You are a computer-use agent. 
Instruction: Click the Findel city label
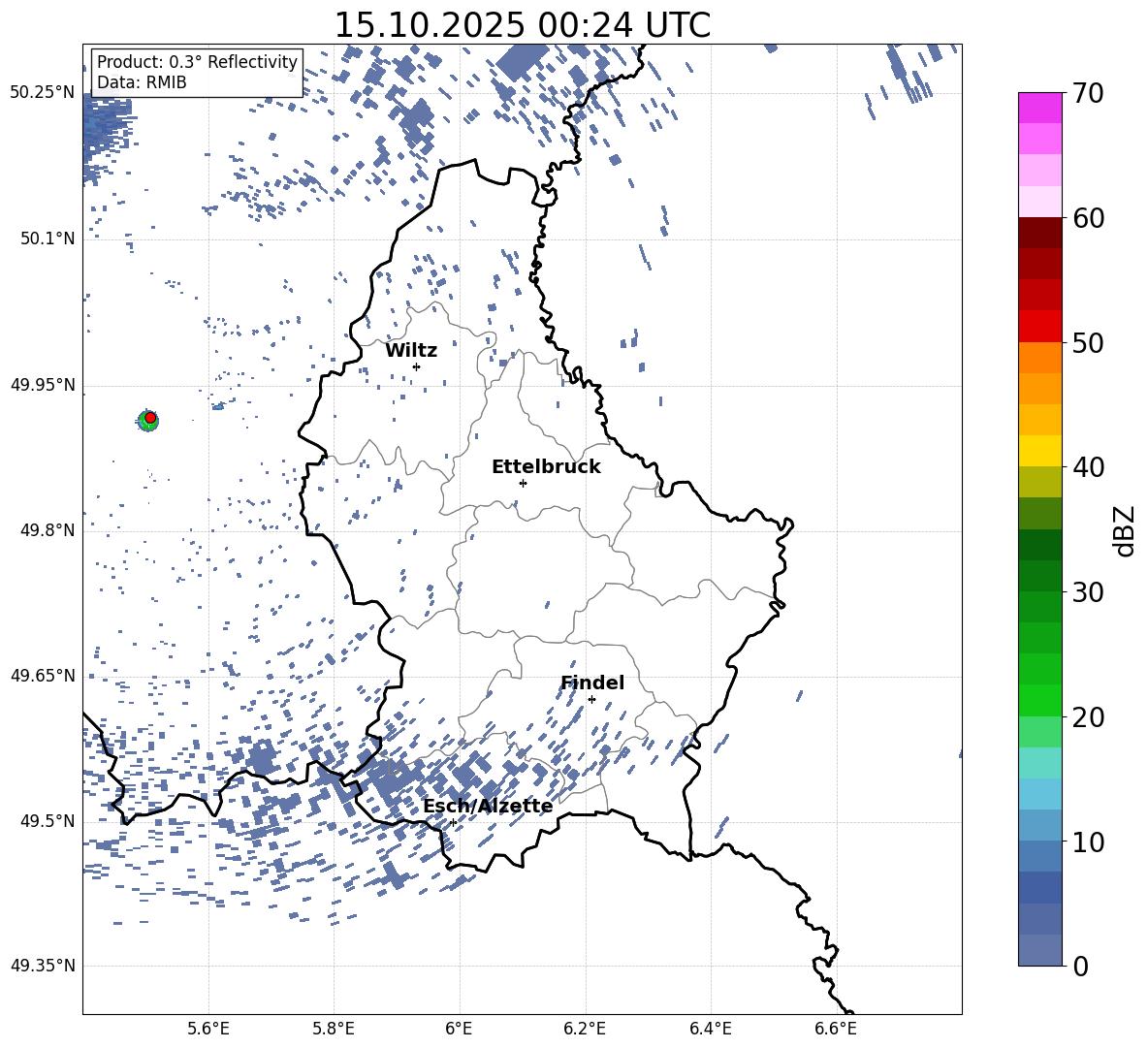tap(592, 683)
